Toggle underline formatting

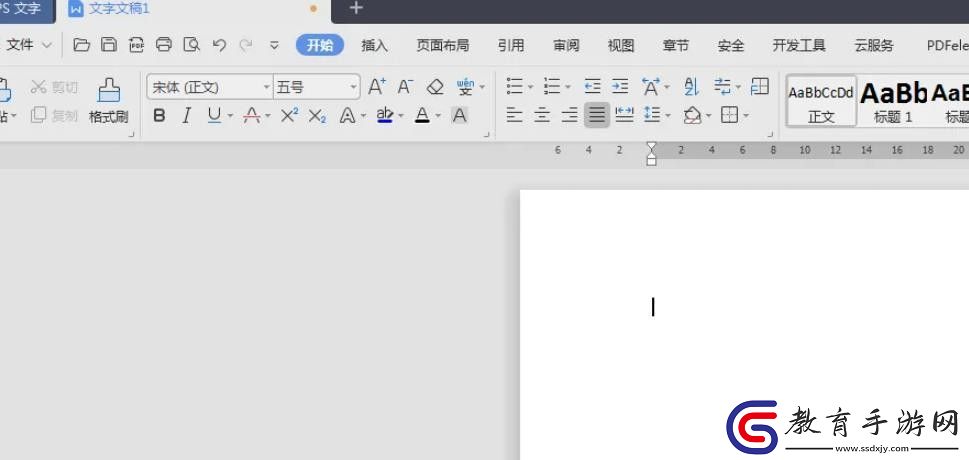click(214, 115)
